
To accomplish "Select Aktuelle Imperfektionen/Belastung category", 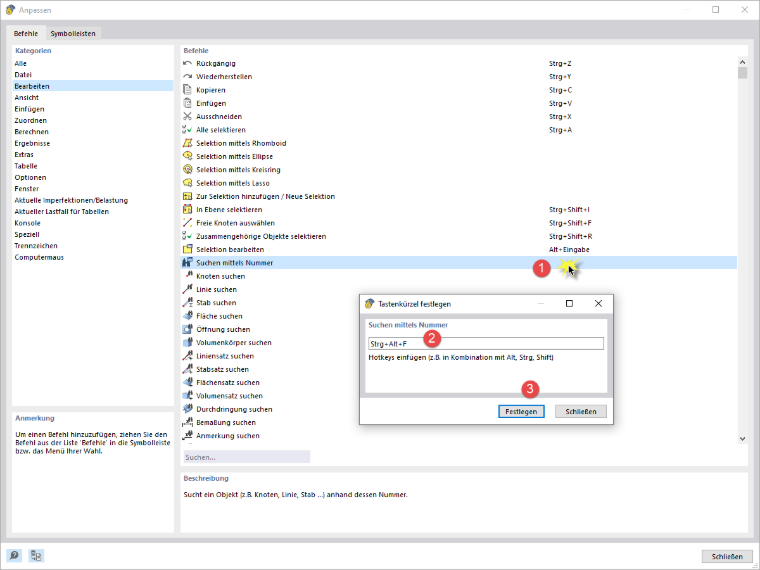I will tap(93, 200).
